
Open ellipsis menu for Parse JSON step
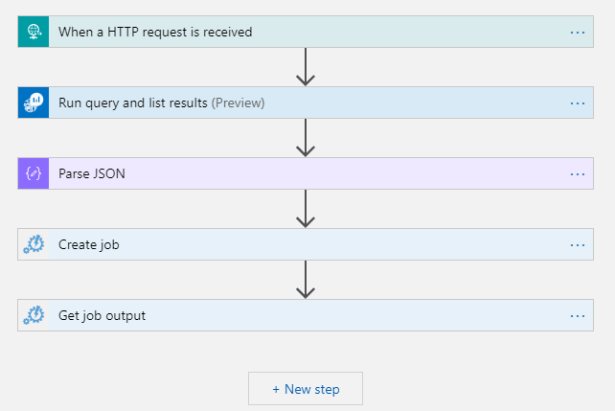tap(577, 173)
